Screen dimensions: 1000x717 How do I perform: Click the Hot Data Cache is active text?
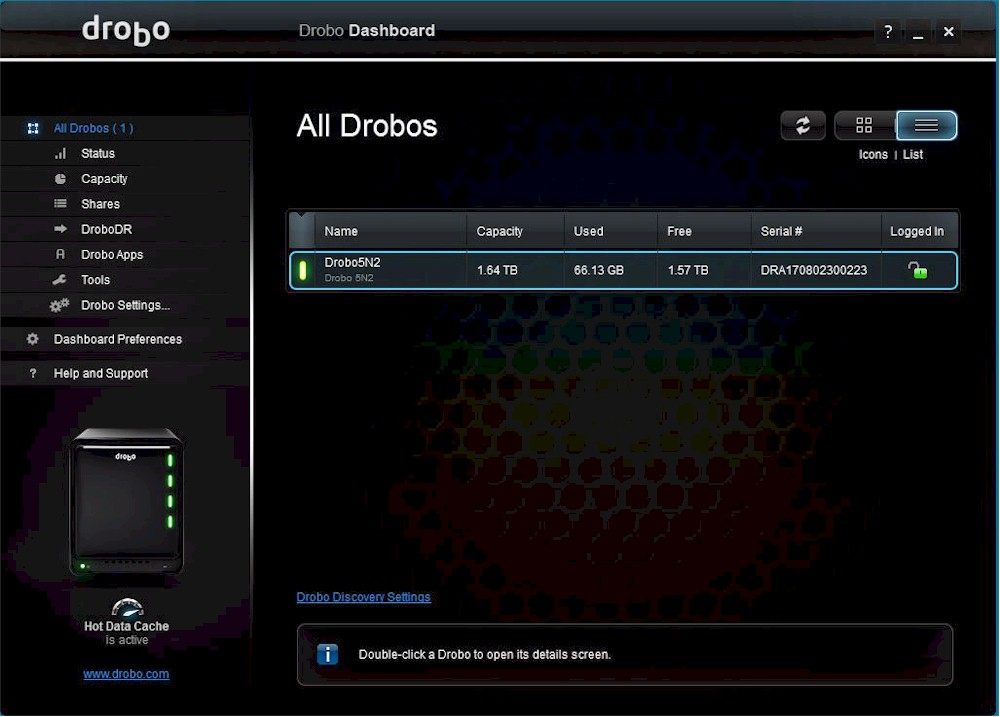point(126,633)
